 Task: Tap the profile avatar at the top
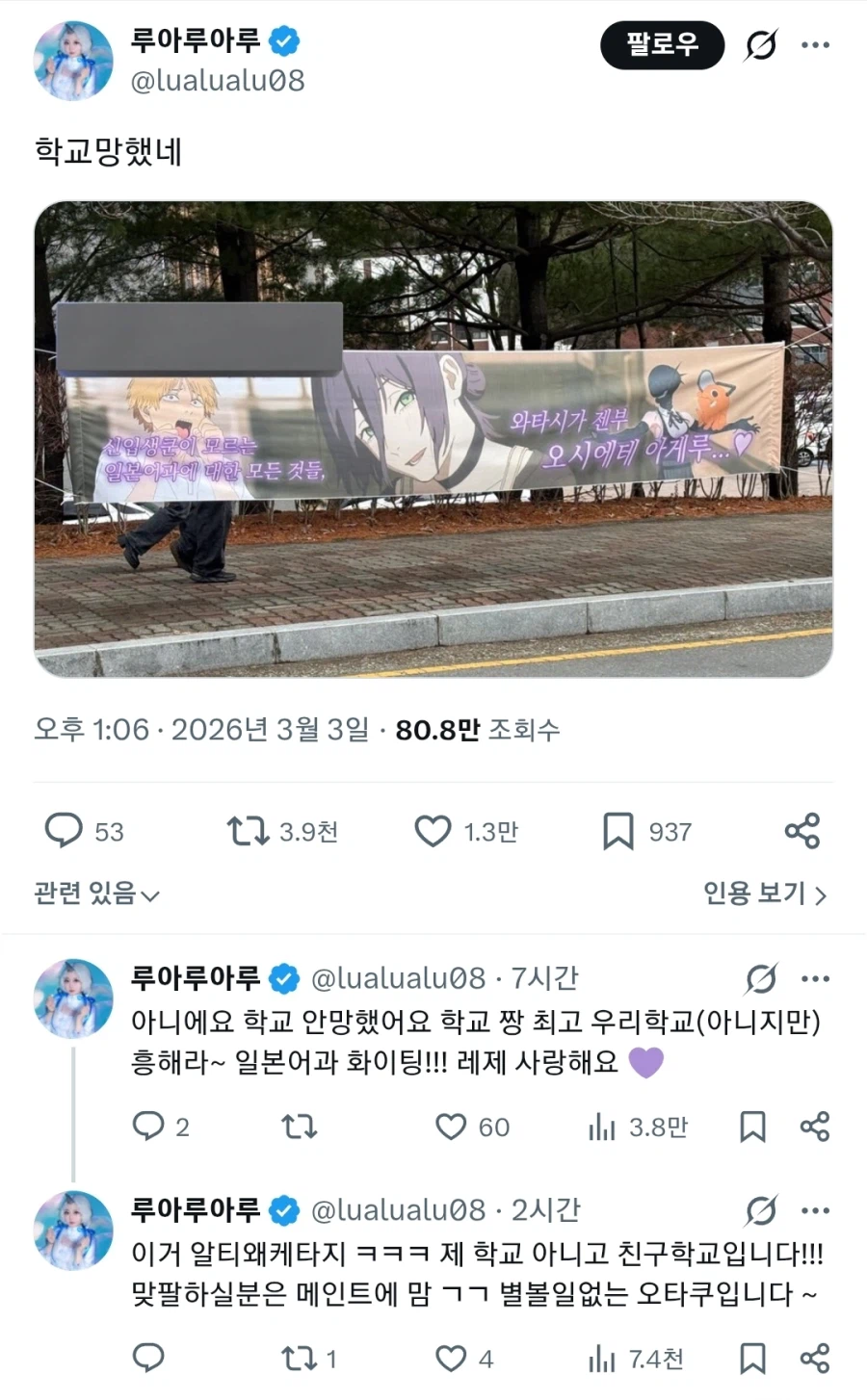coord(73,61)
